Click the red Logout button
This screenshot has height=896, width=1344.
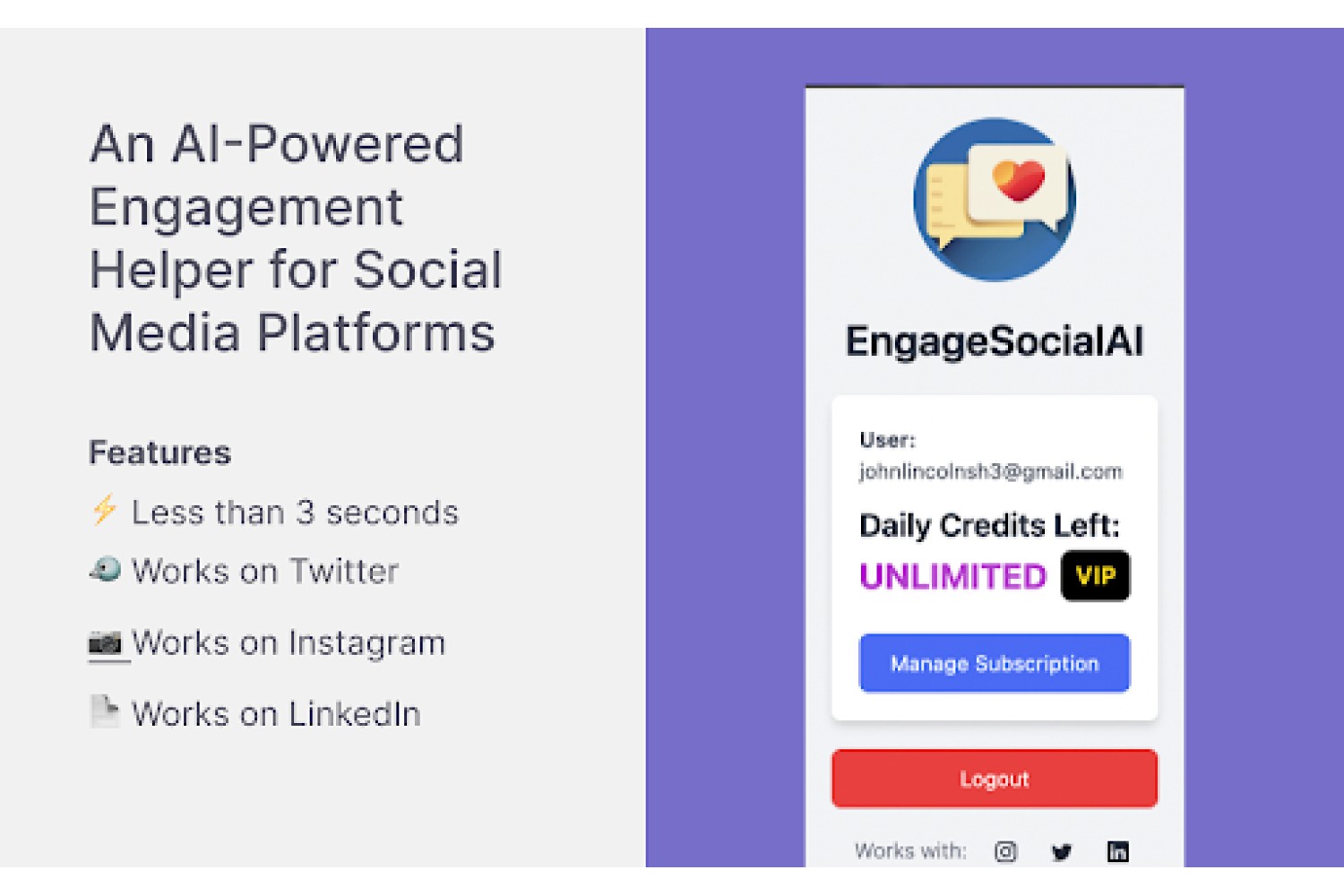click(995, 779)
